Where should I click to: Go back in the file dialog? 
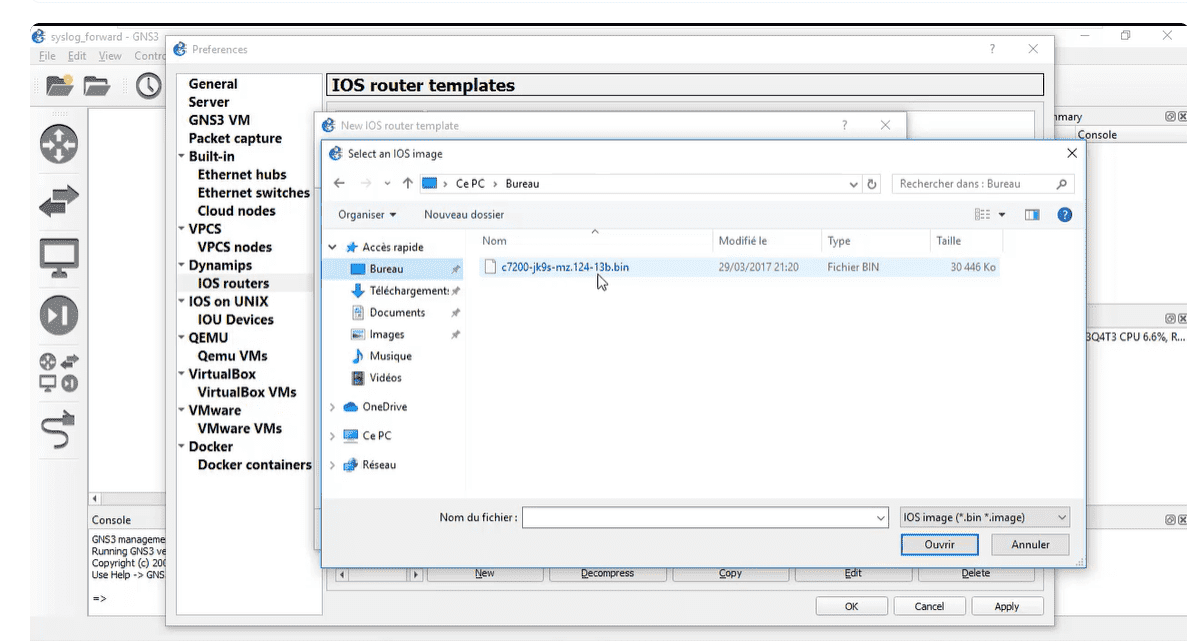point(340,183)
